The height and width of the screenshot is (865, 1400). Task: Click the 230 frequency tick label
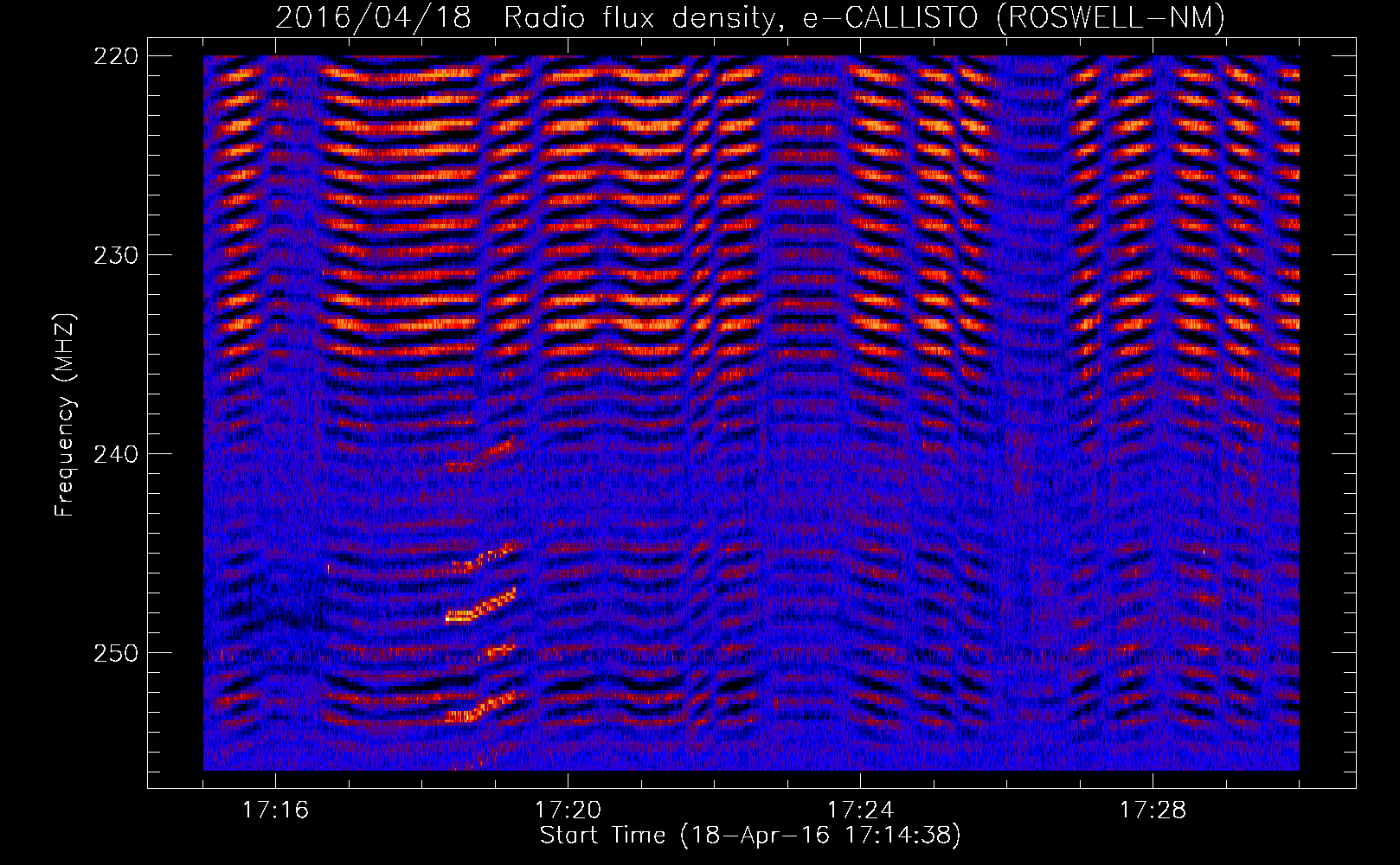tap(115, 255)
